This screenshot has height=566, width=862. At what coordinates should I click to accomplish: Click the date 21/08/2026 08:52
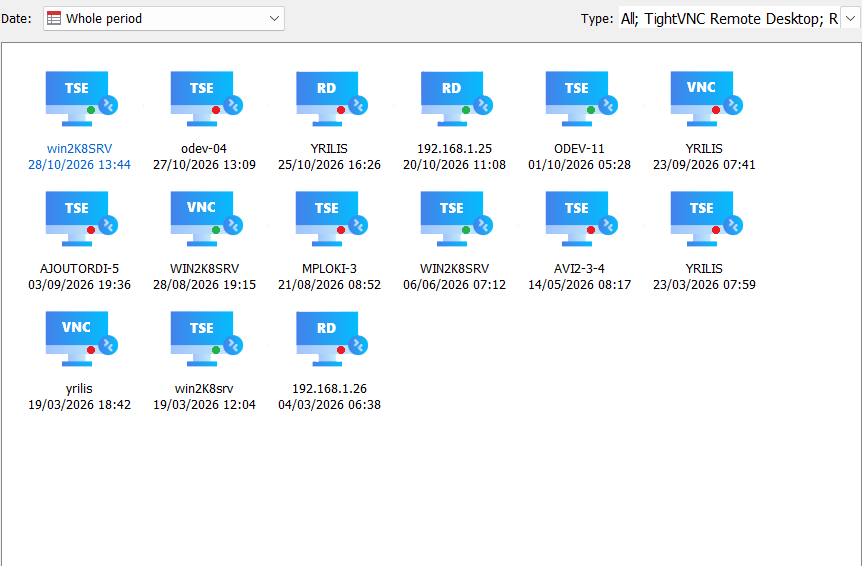point(329,285)
